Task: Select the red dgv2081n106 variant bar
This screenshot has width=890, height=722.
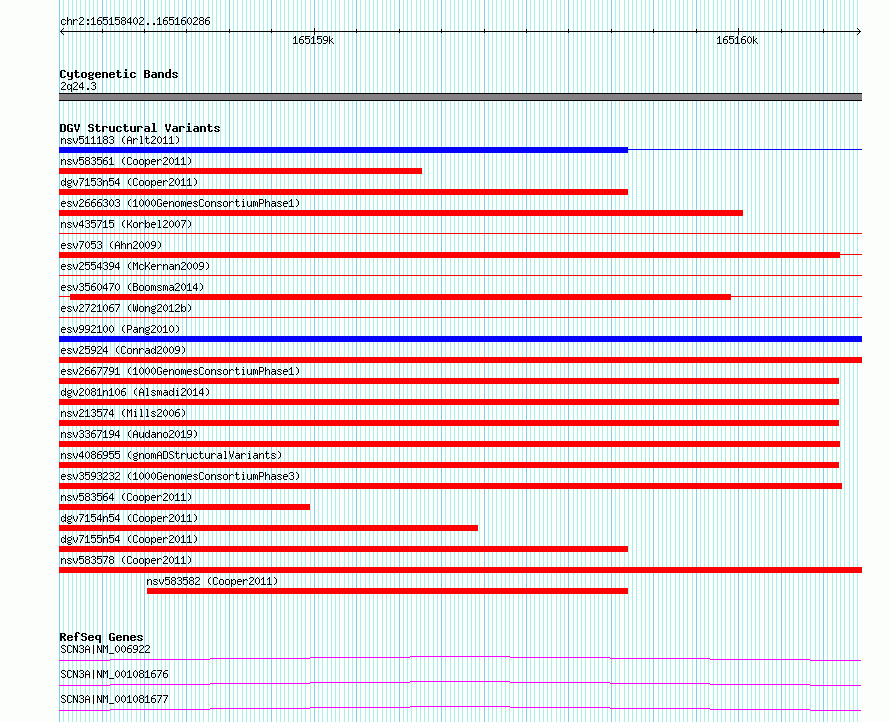Action: point(449,402)
